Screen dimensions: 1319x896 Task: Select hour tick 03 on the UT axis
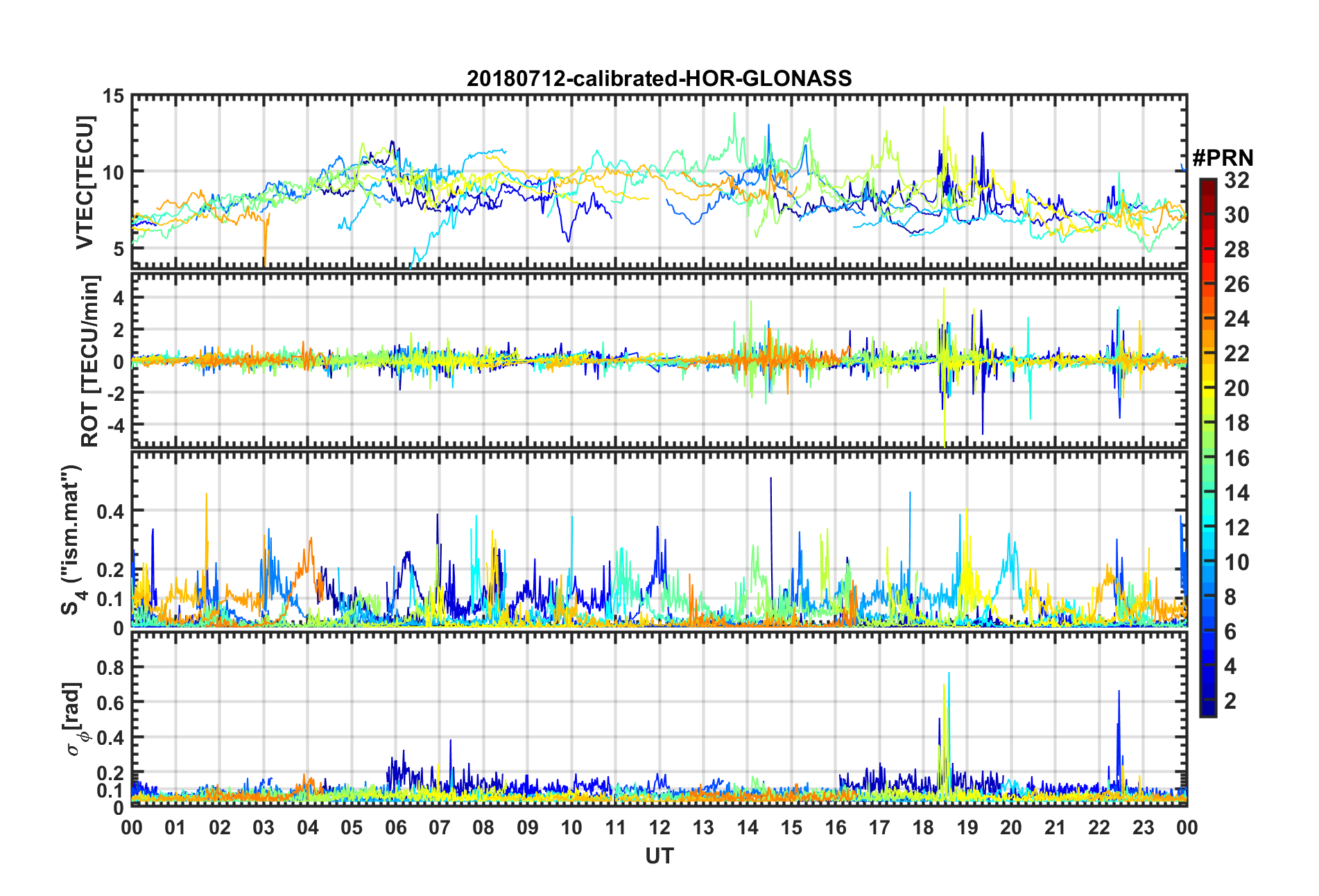tap(264, 827)
